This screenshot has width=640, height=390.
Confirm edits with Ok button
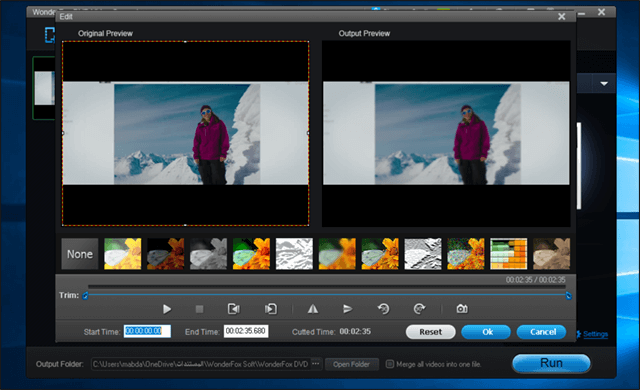click(x=486, y=332)
